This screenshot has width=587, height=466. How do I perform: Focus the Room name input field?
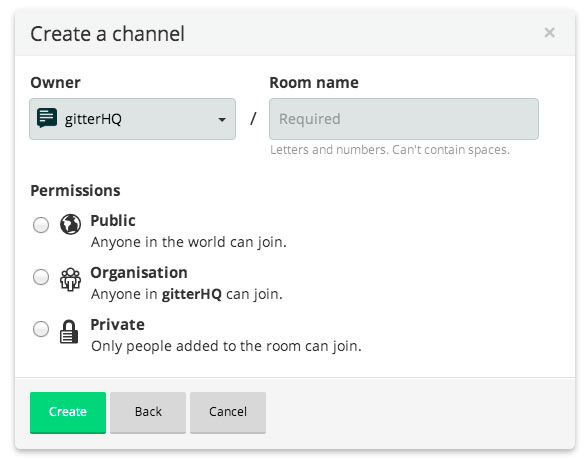[x=404, y=119]
